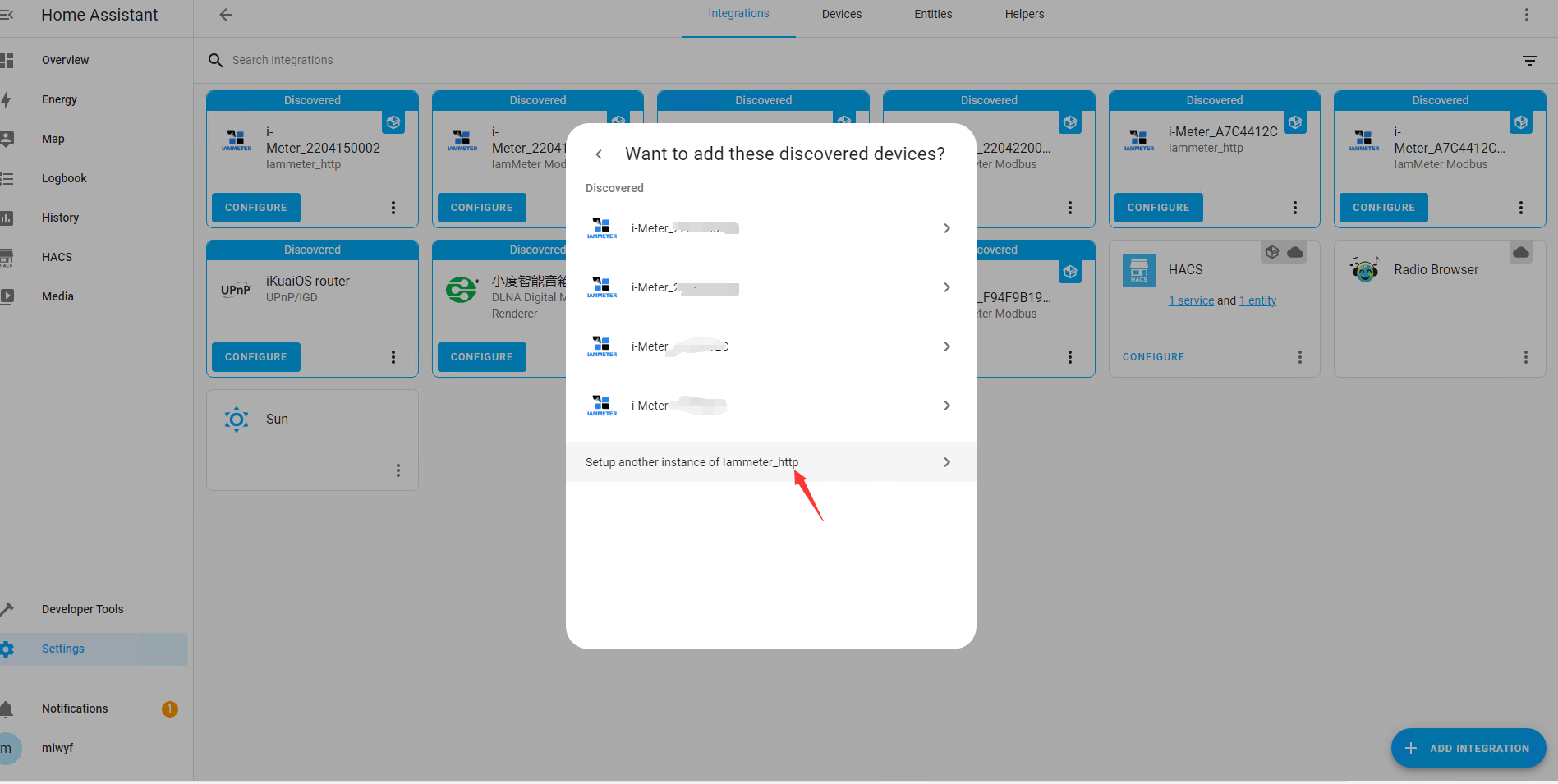Expand the Setup another instance of Iammeter_http row

tap(770, 462)
